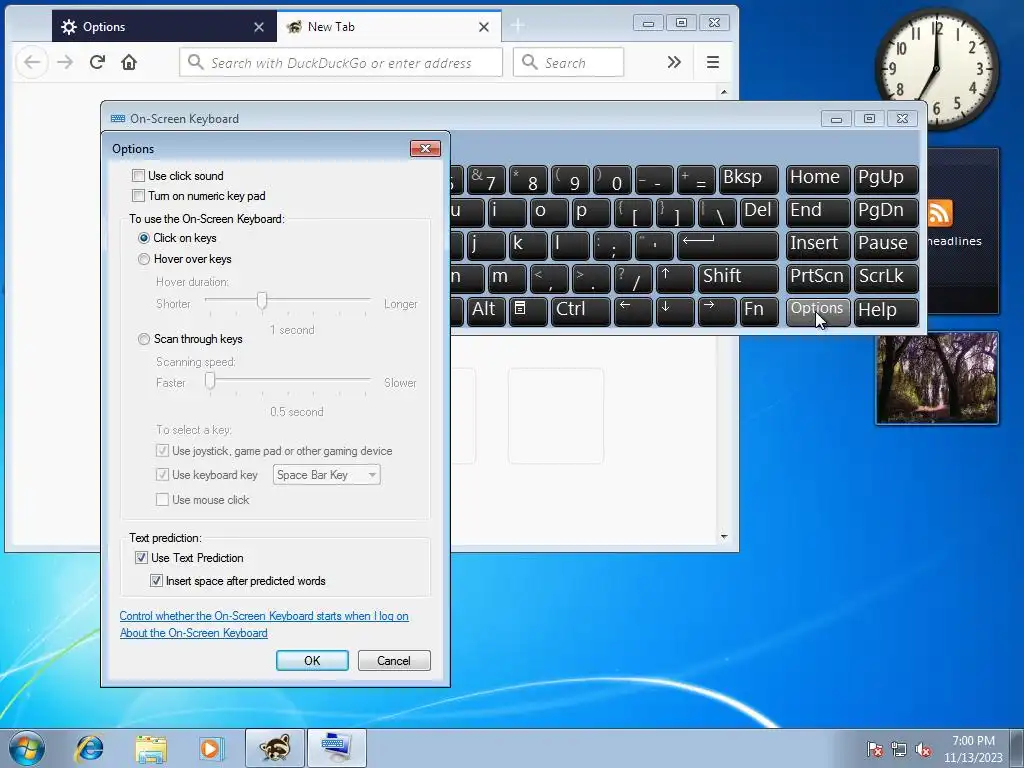Open Windows Media Player from taskbar
This screenshot has width=1024, height=768.
[212, 748]
